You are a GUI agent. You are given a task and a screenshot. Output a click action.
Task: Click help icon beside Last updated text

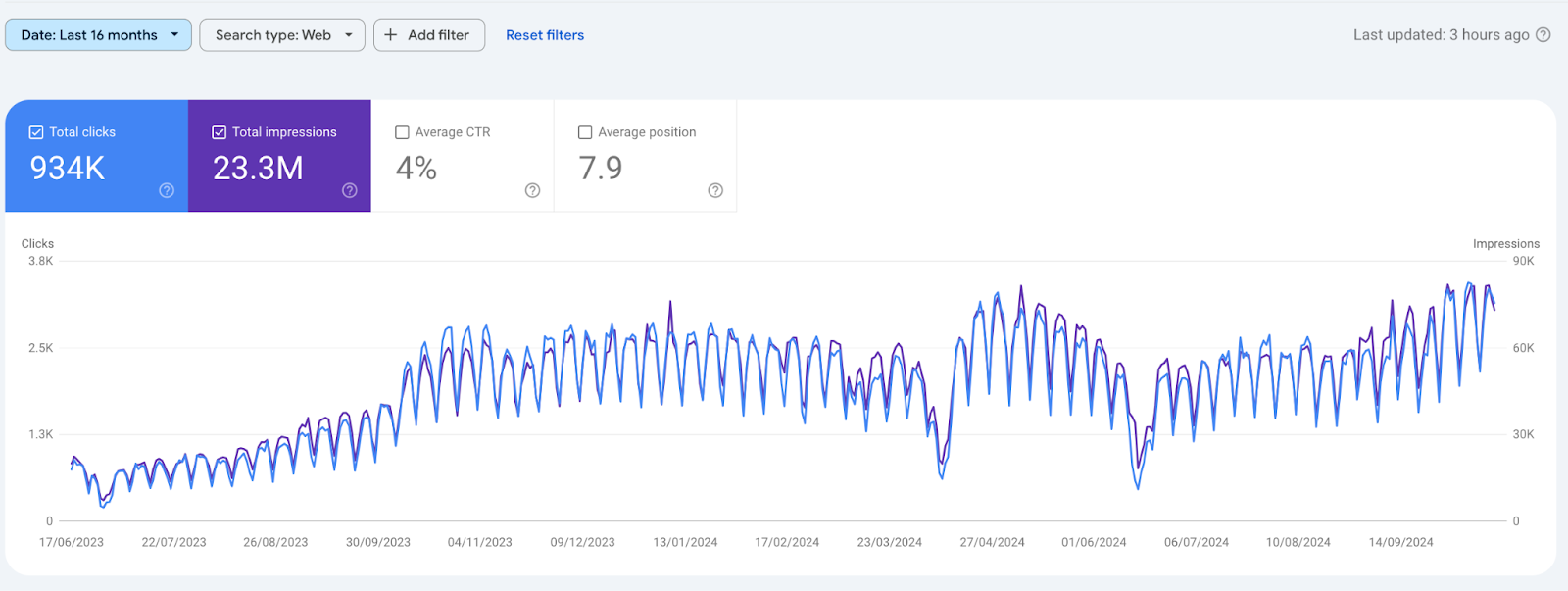pyautogui.click(x=1543, y=35)
